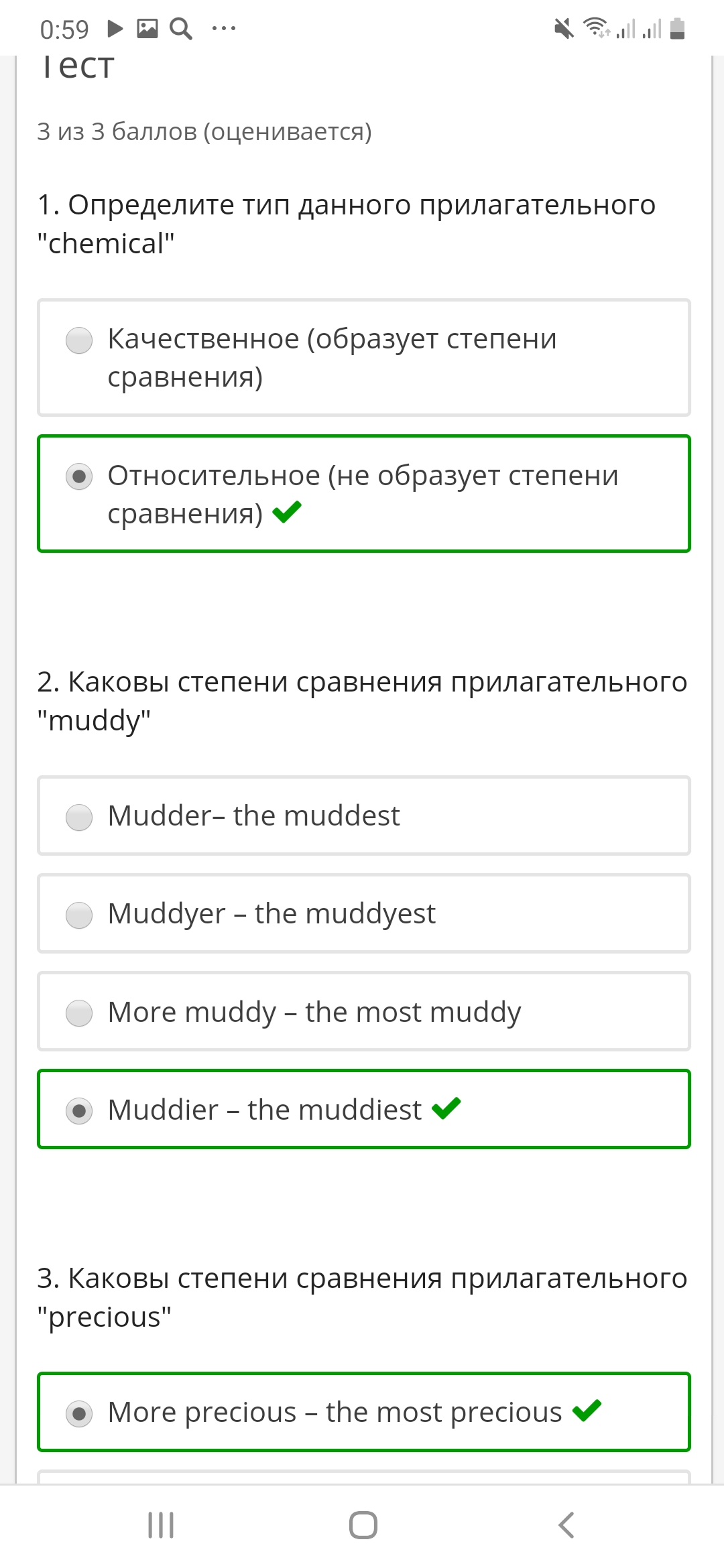This screenshot has height=1568, width=724.
Task: Tap the clock time in status bar
Action: tap(64, 29)
